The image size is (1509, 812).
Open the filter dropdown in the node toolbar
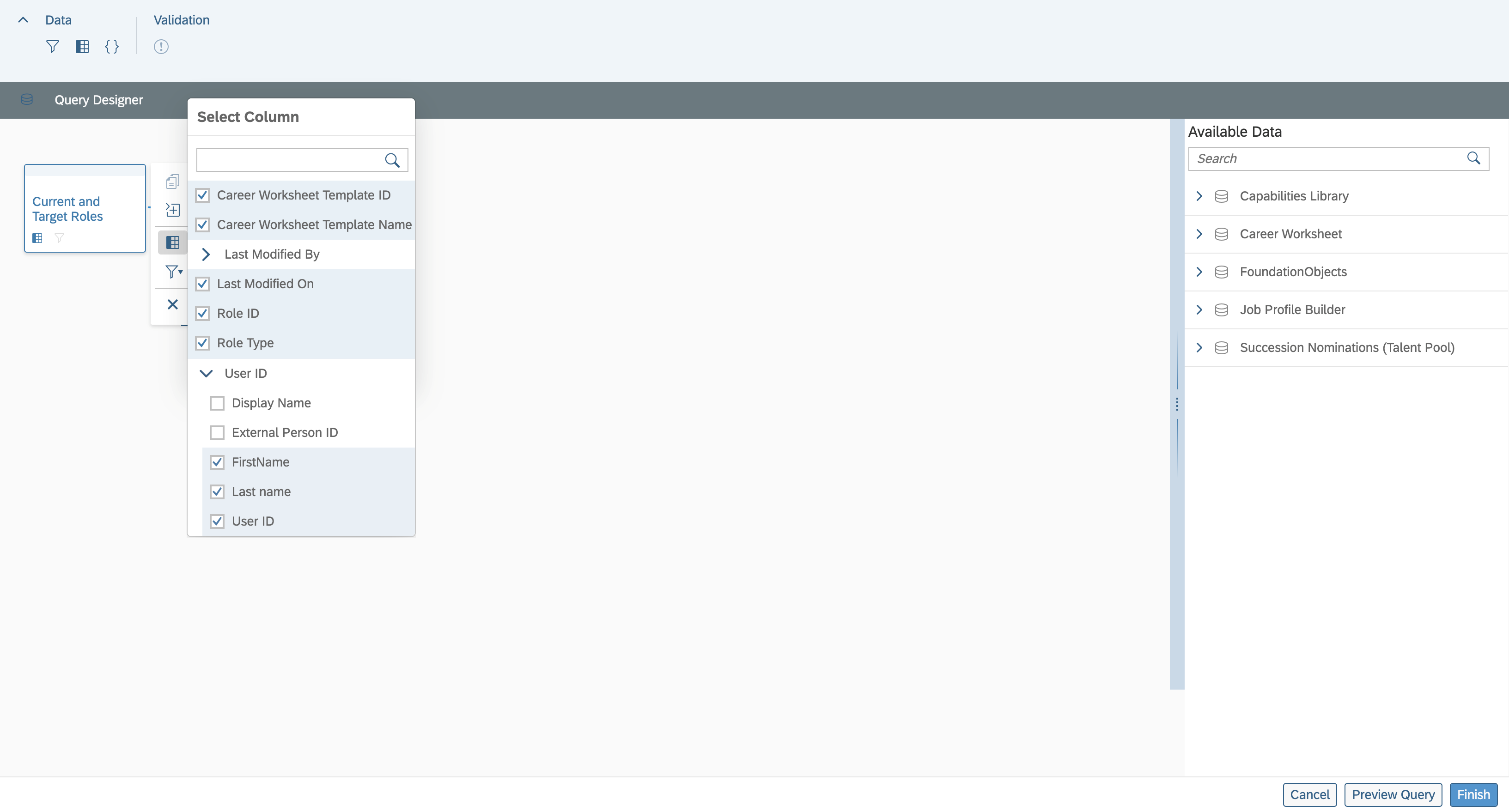(x=173, y=271)
